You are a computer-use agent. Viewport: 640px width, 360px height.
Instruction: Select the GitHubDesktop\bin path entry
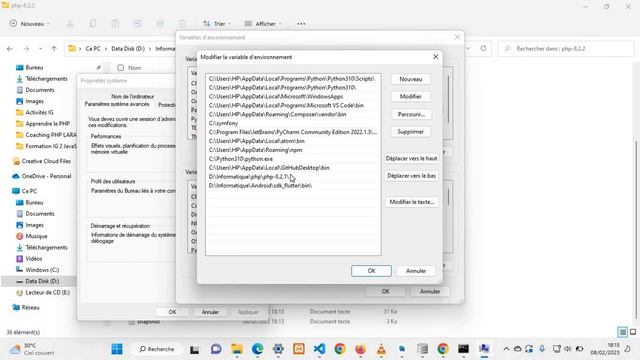[x=293, y=168]
